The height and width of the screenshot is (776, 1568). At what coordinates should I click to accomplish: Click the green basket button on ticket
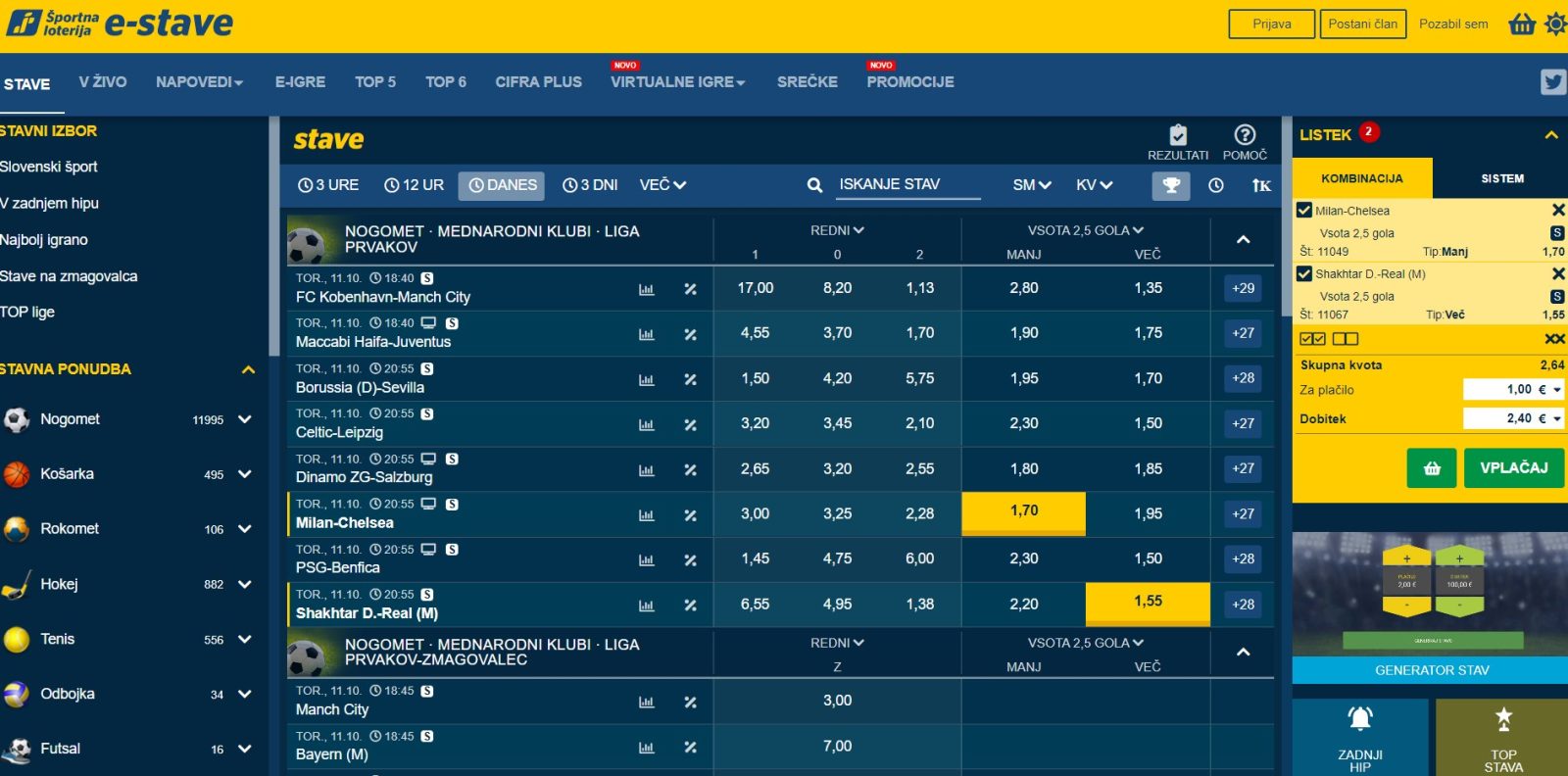click(1432, 468)
